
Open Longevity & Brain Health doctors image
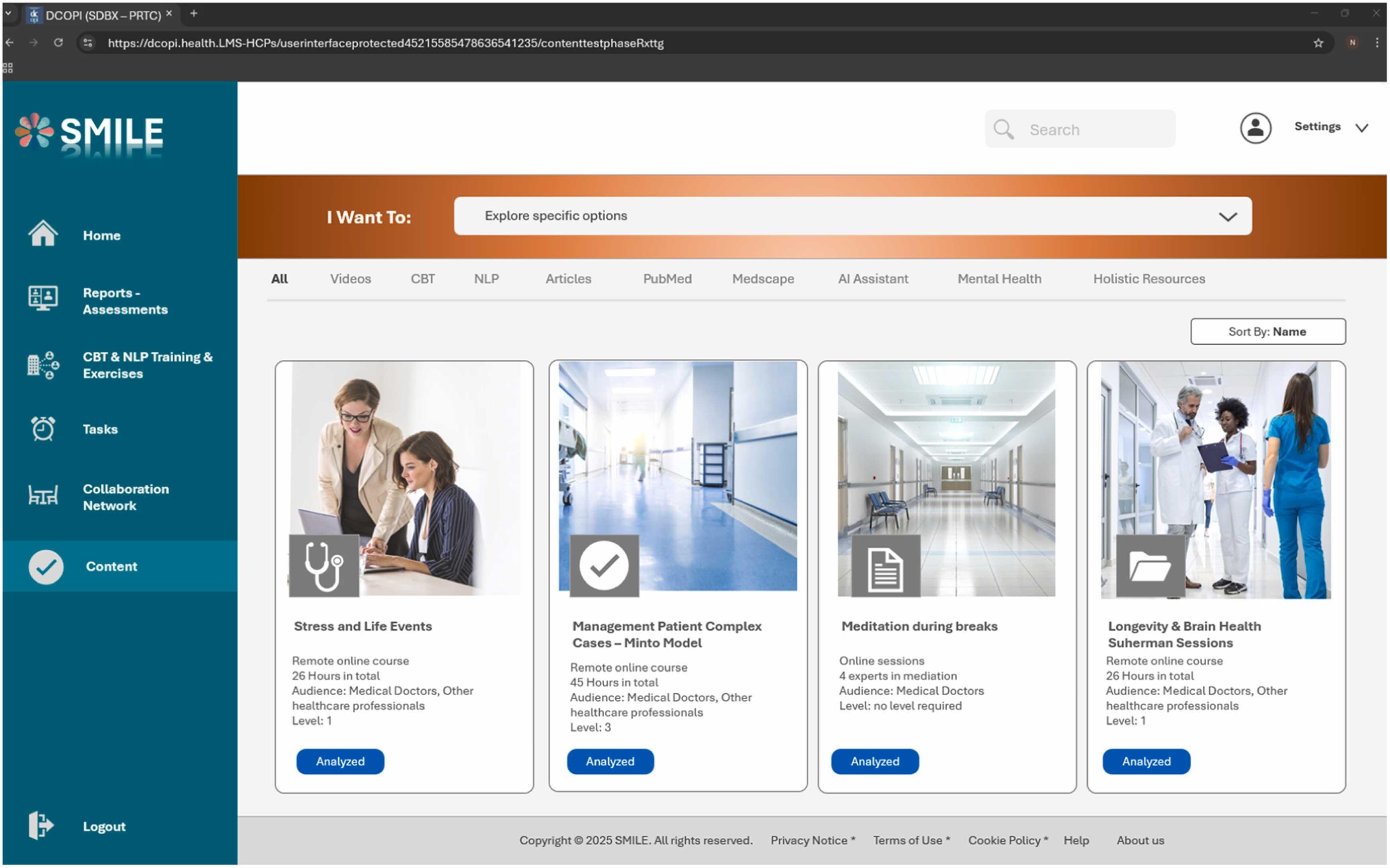coord(1216,480)
